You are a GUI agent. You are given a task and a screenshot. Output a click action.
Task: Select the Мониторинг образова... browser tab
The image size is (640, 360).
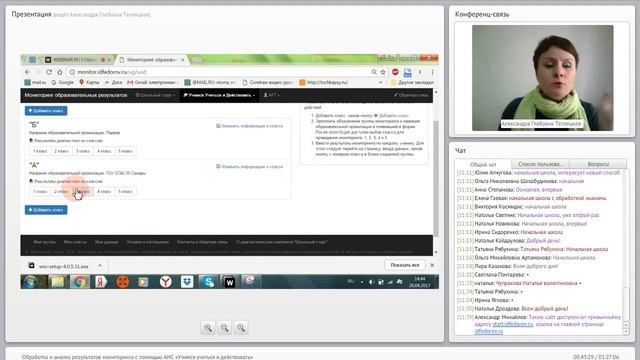tap(151, 60)
